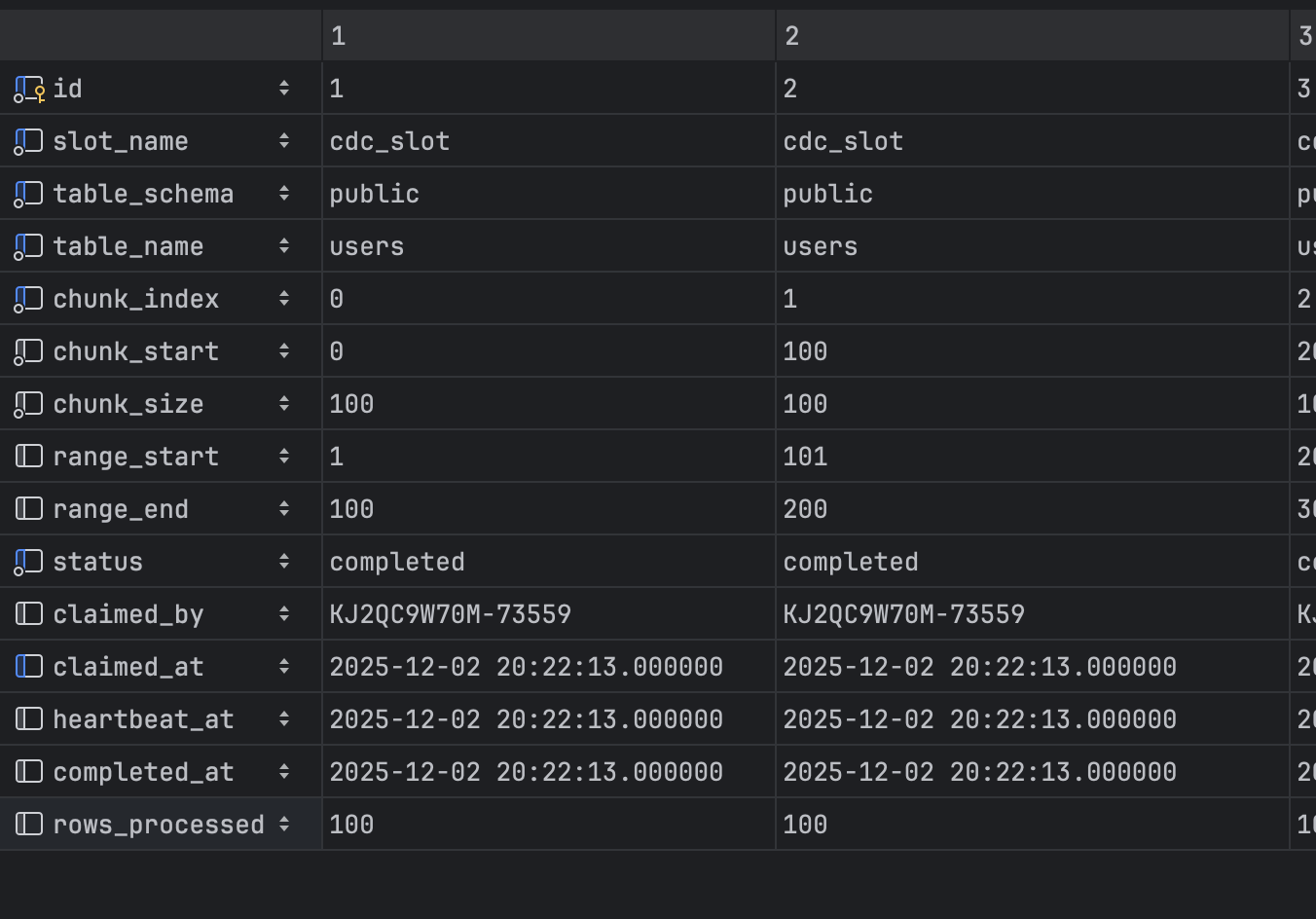This screenshot has height=919, width=1316.
Task: Click the primary key icon beside id
Action: [28, 88]
